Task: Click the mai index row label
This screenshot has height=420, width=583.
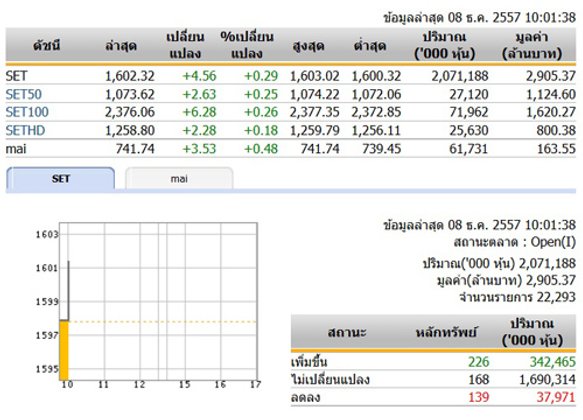Action: [16, 149]
